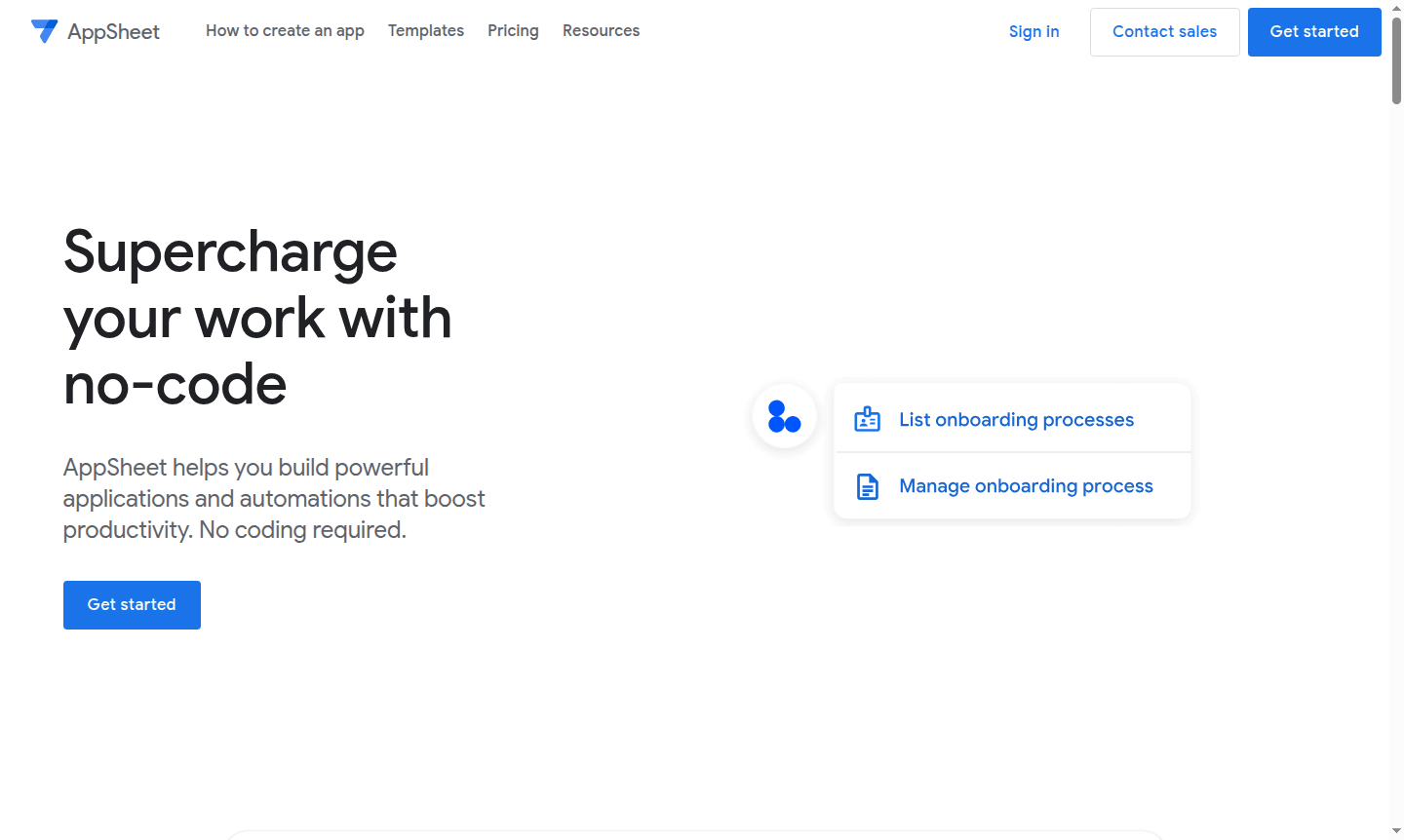Open the Manage onboarding process link
Screen dimensions: 1404x840
(1026, 485)
